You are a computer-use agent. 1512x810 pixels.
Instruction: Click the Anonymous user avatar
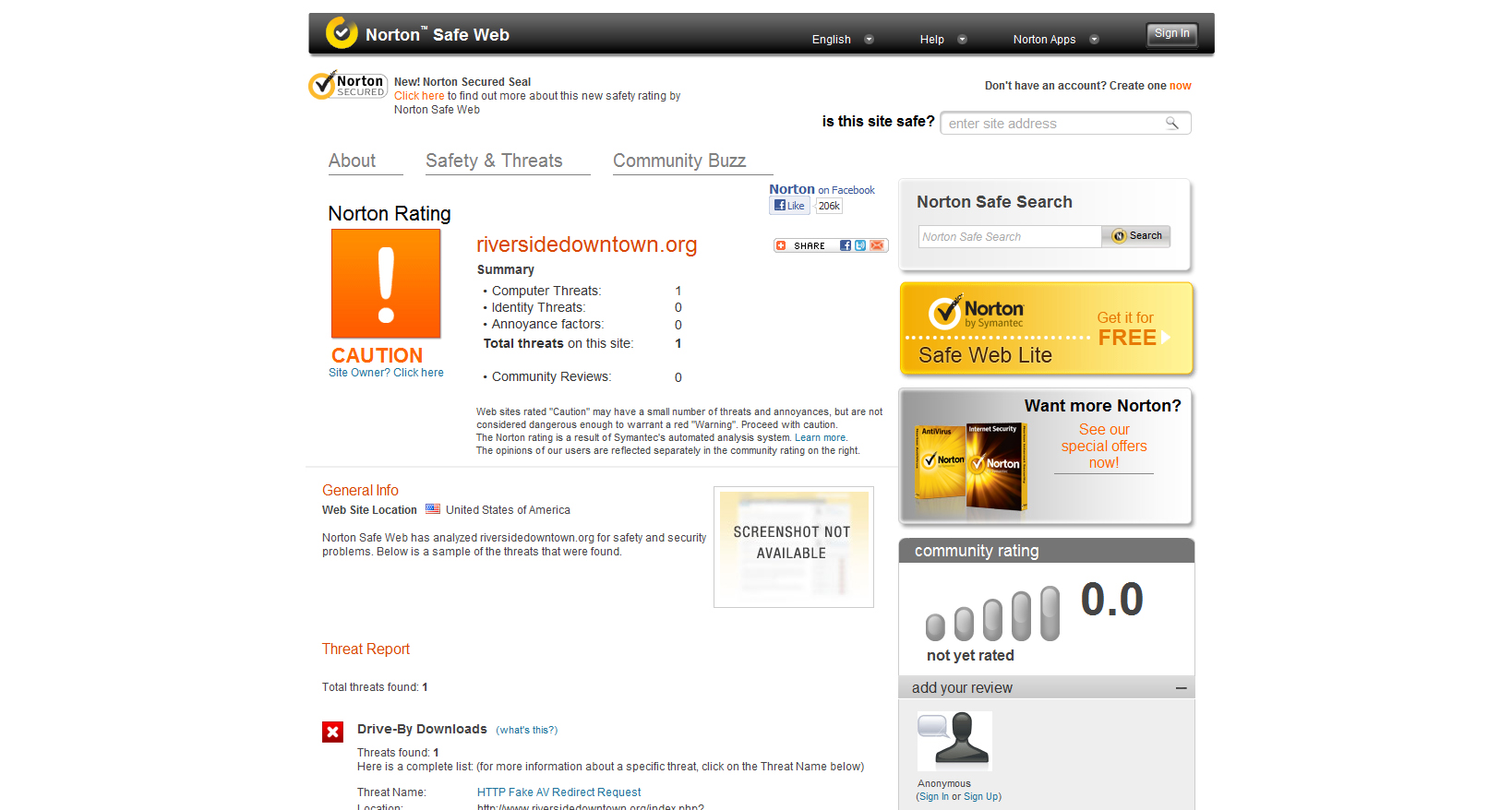point(954,741)
